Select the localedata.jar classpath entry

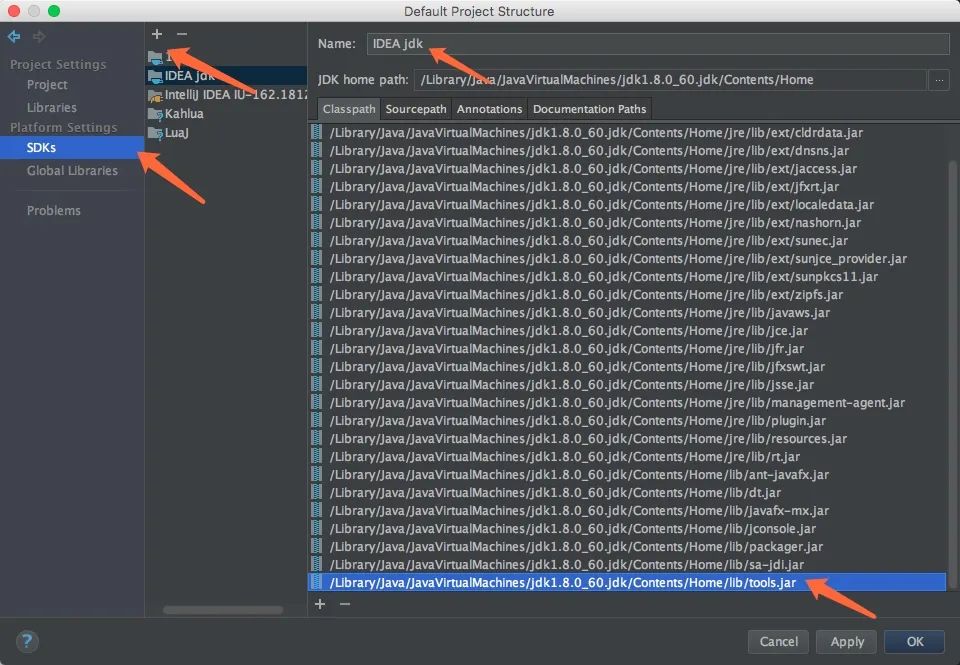pos(627,205)
